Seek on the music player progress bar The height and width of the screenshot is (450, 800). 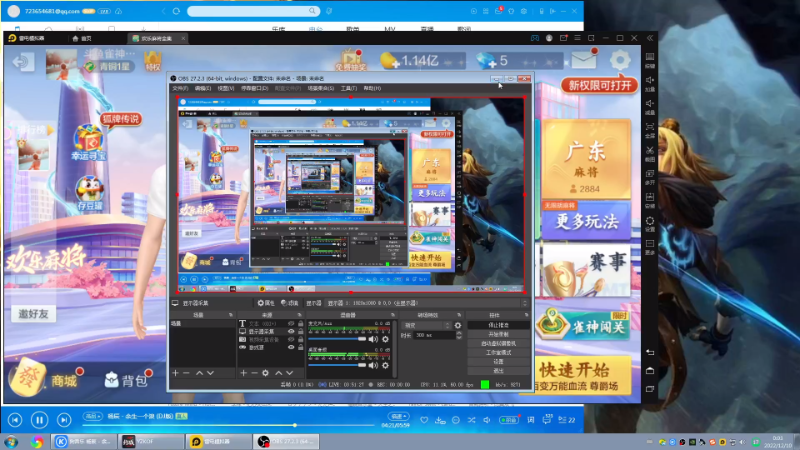[x=229, y=425]
